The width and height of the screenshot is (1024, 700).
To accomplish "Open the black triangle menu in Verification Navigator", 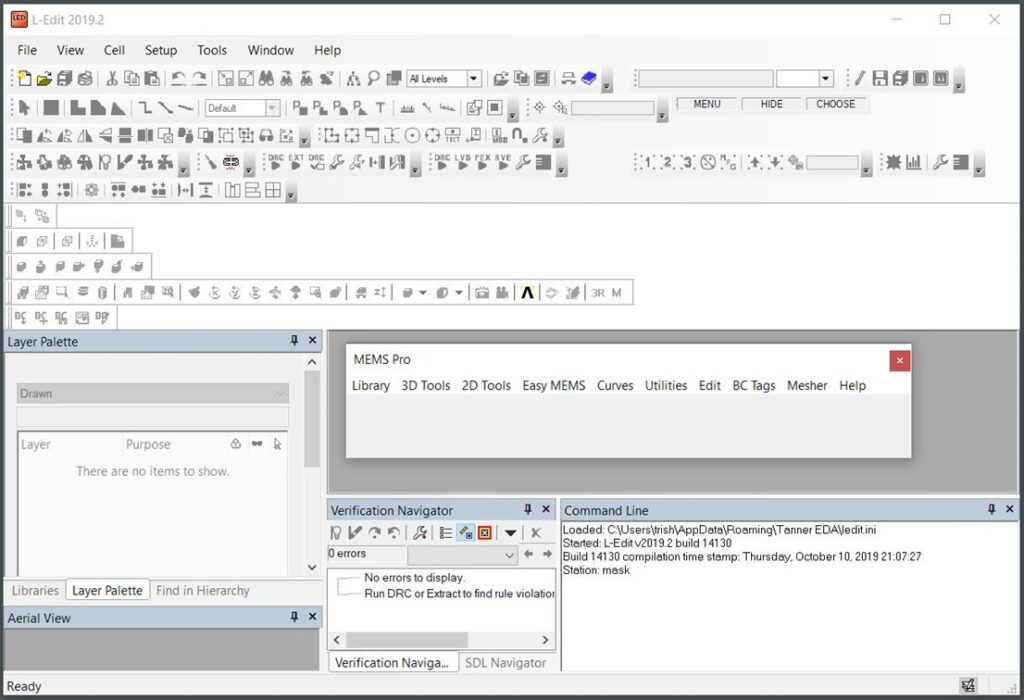I will point(511,533).
